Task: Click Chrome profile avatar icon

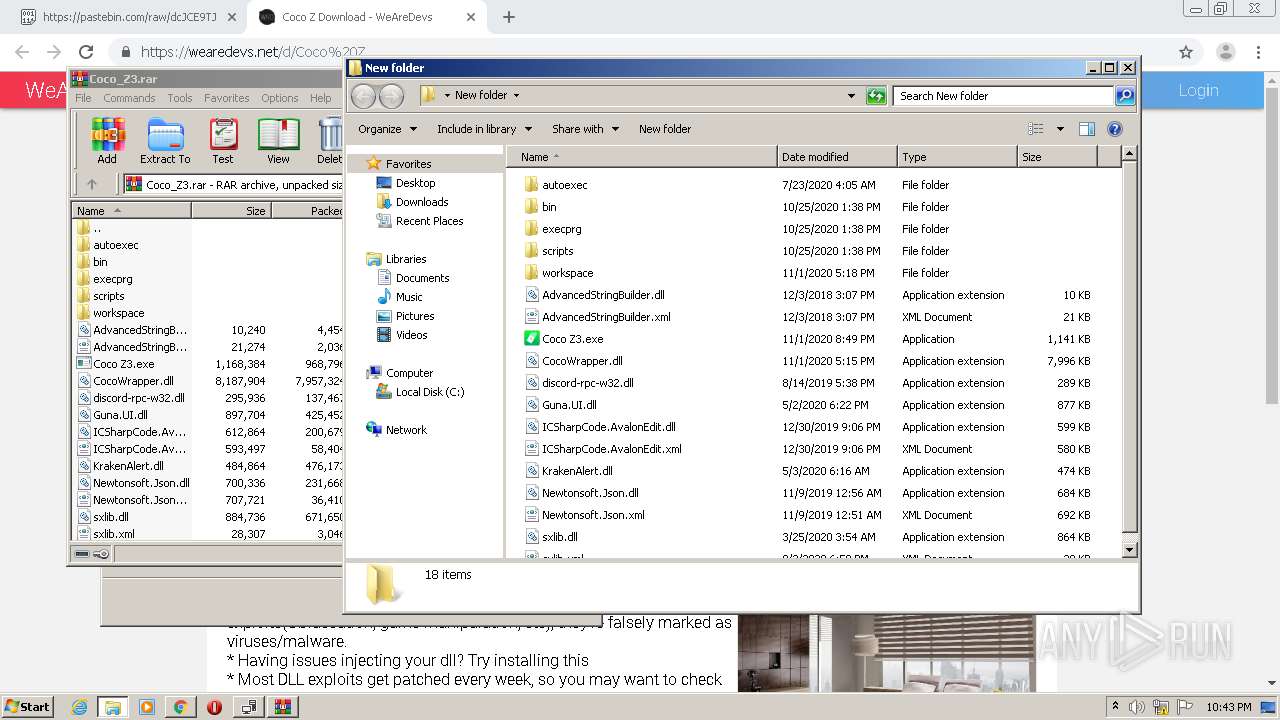Action: (1225, 52)
